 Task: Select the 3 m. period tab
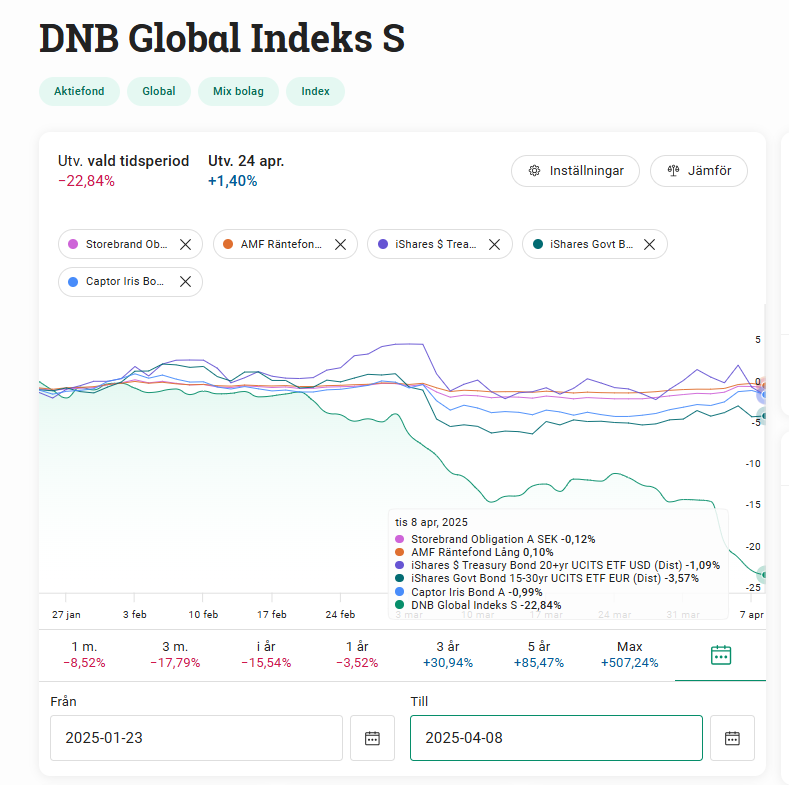click(175, 655)
